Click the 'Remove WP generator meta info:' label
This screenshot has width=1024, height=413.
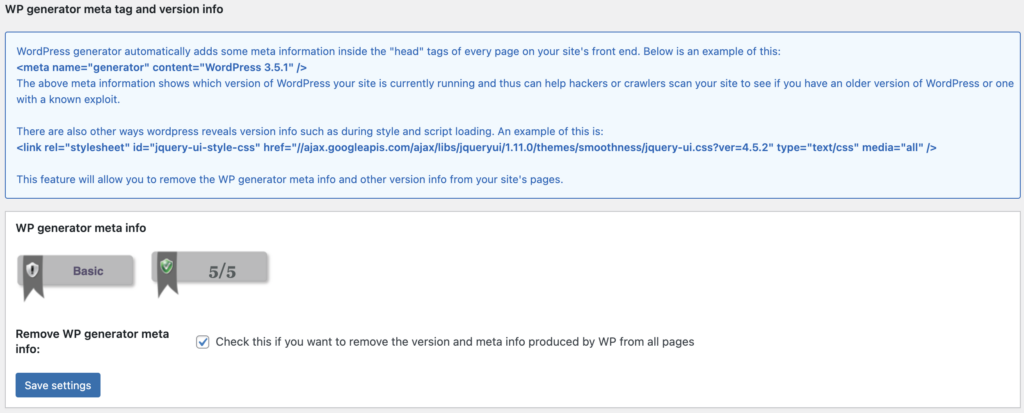point(92,342)
